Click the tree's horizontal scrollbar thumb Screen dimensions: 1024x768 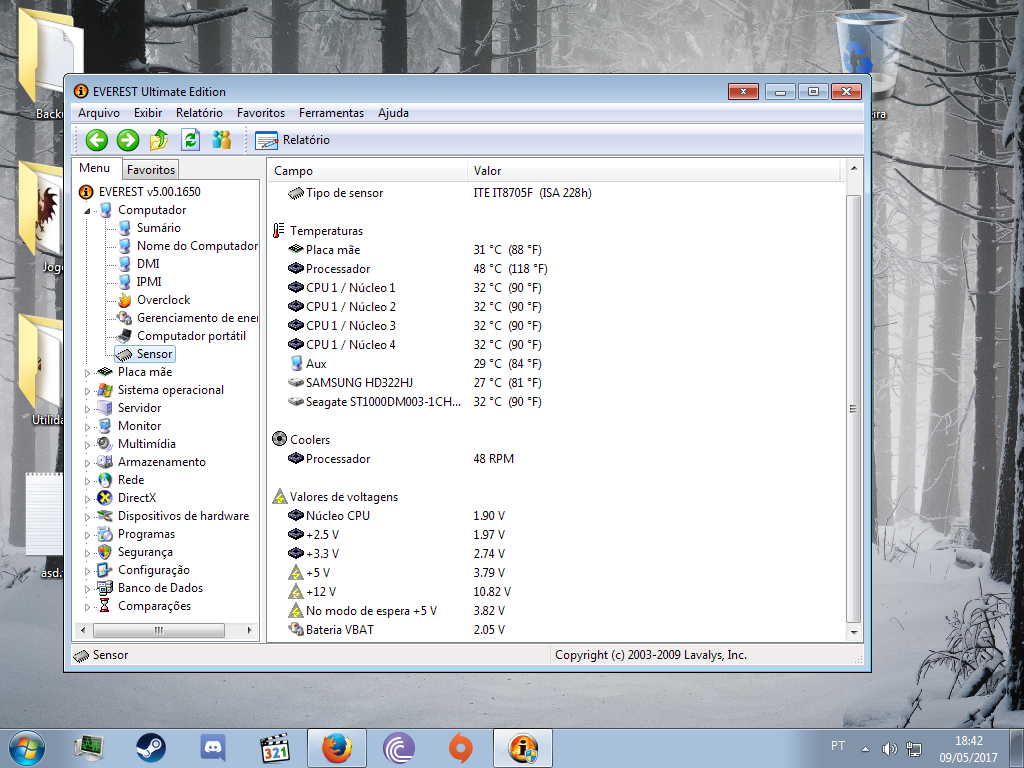point(159,630)
